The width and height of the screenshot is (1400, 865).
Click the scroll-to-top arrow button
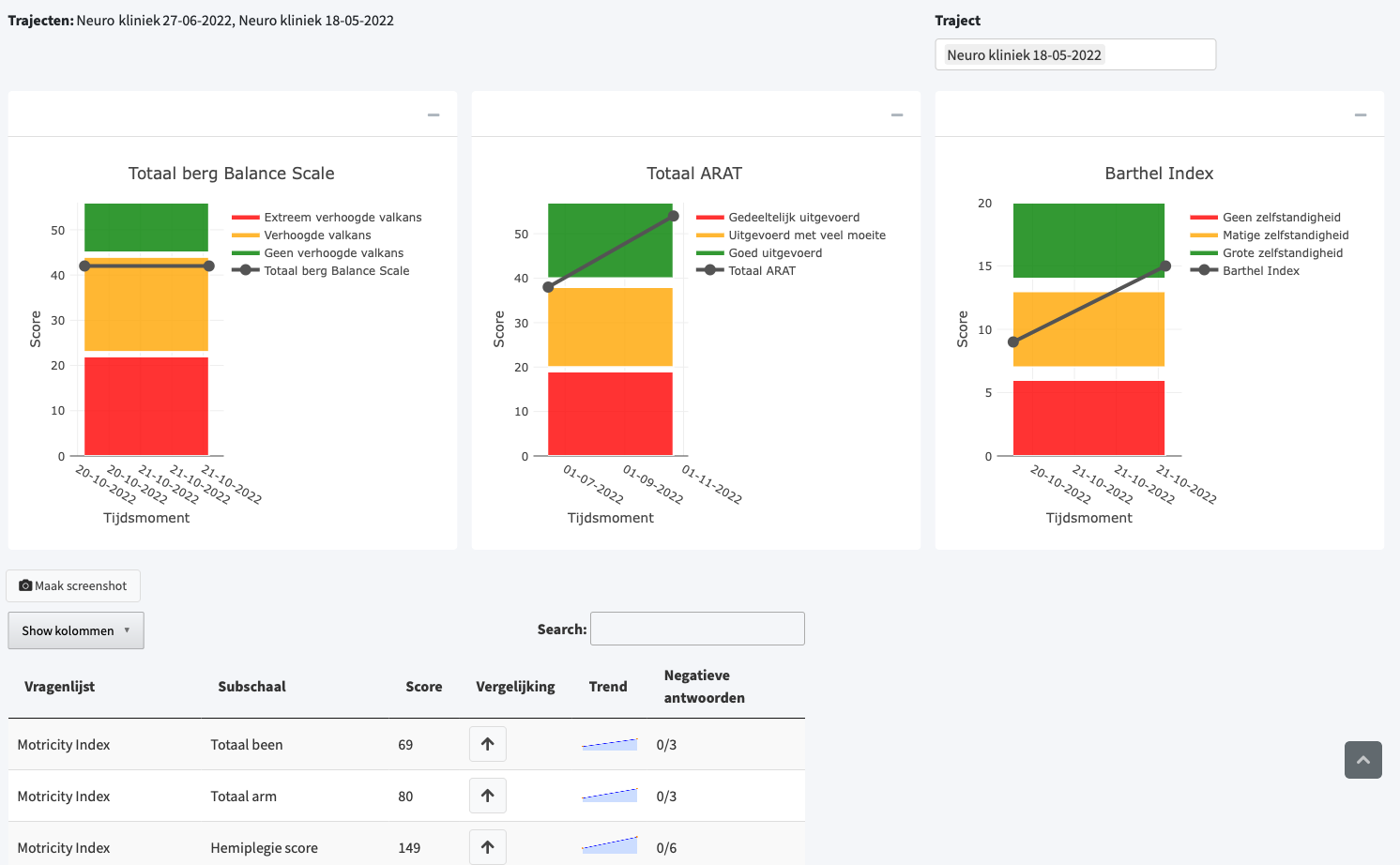[x=1363, y=760]
